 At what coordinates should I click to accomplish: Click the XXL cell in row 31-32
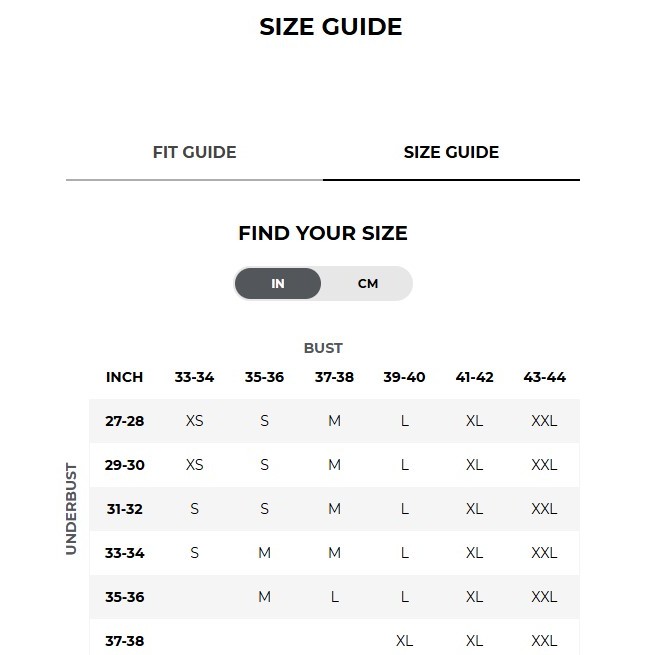click(544, 509)
